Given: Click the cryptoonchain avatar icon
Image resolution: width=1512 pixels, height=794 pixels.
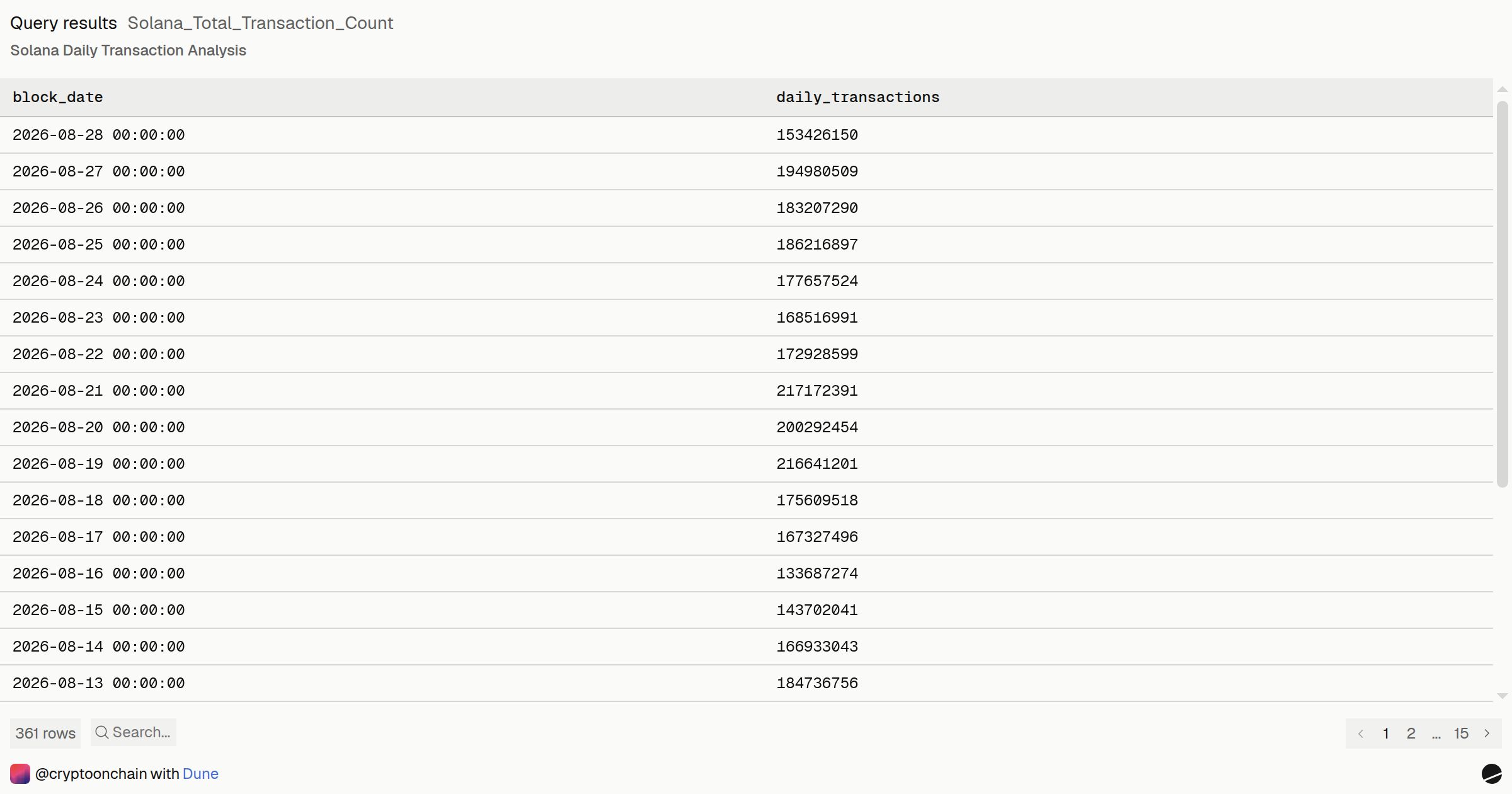Looking at the screenshot, I should pos(20,774).
